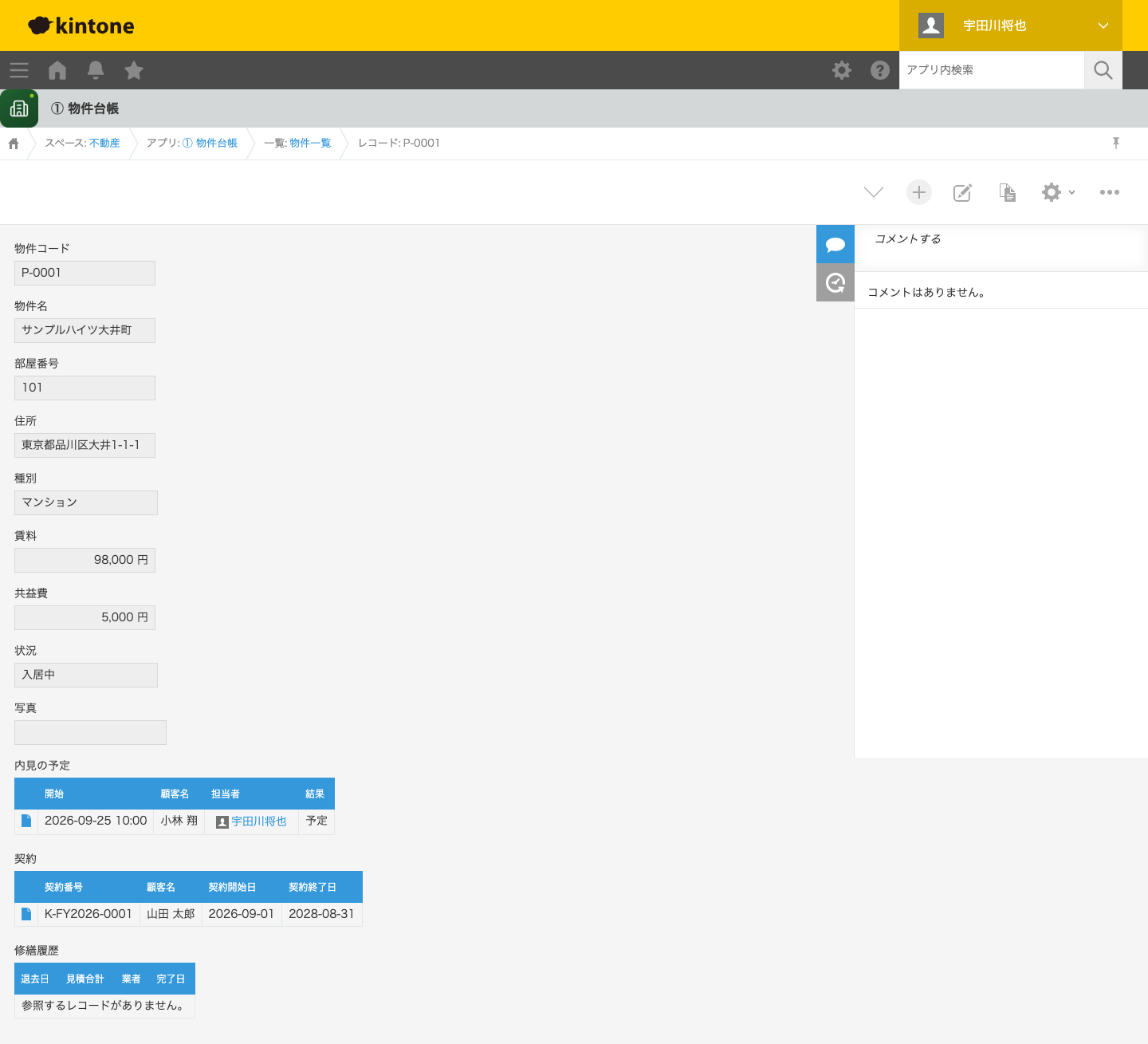Open the ① 物件台帳 app breadcrumb link
This screenshot has height=1044, width=1148.
click(210, 143)
